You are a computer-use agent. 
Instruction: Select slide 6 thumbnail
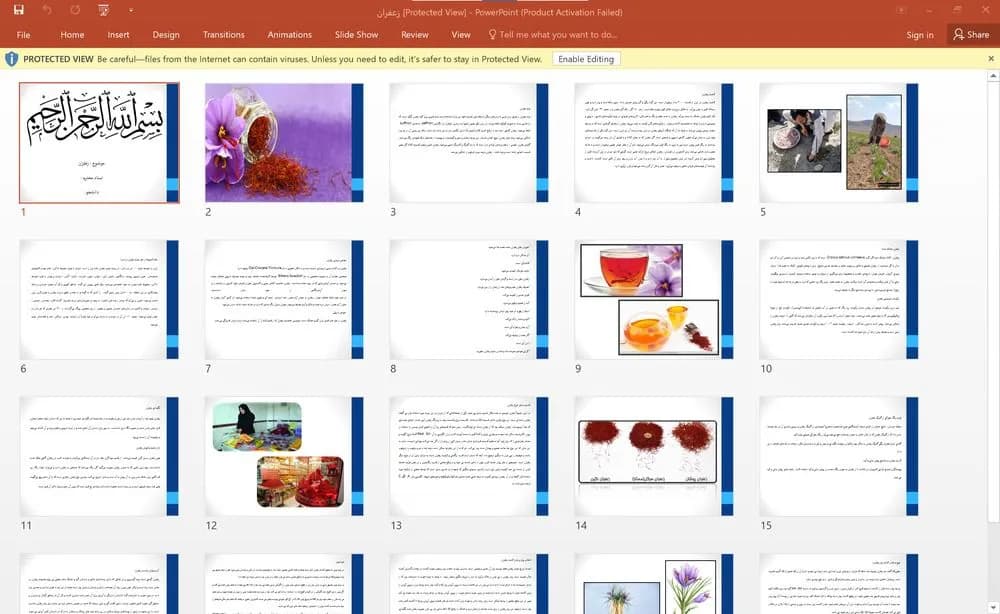pos(99,300)
